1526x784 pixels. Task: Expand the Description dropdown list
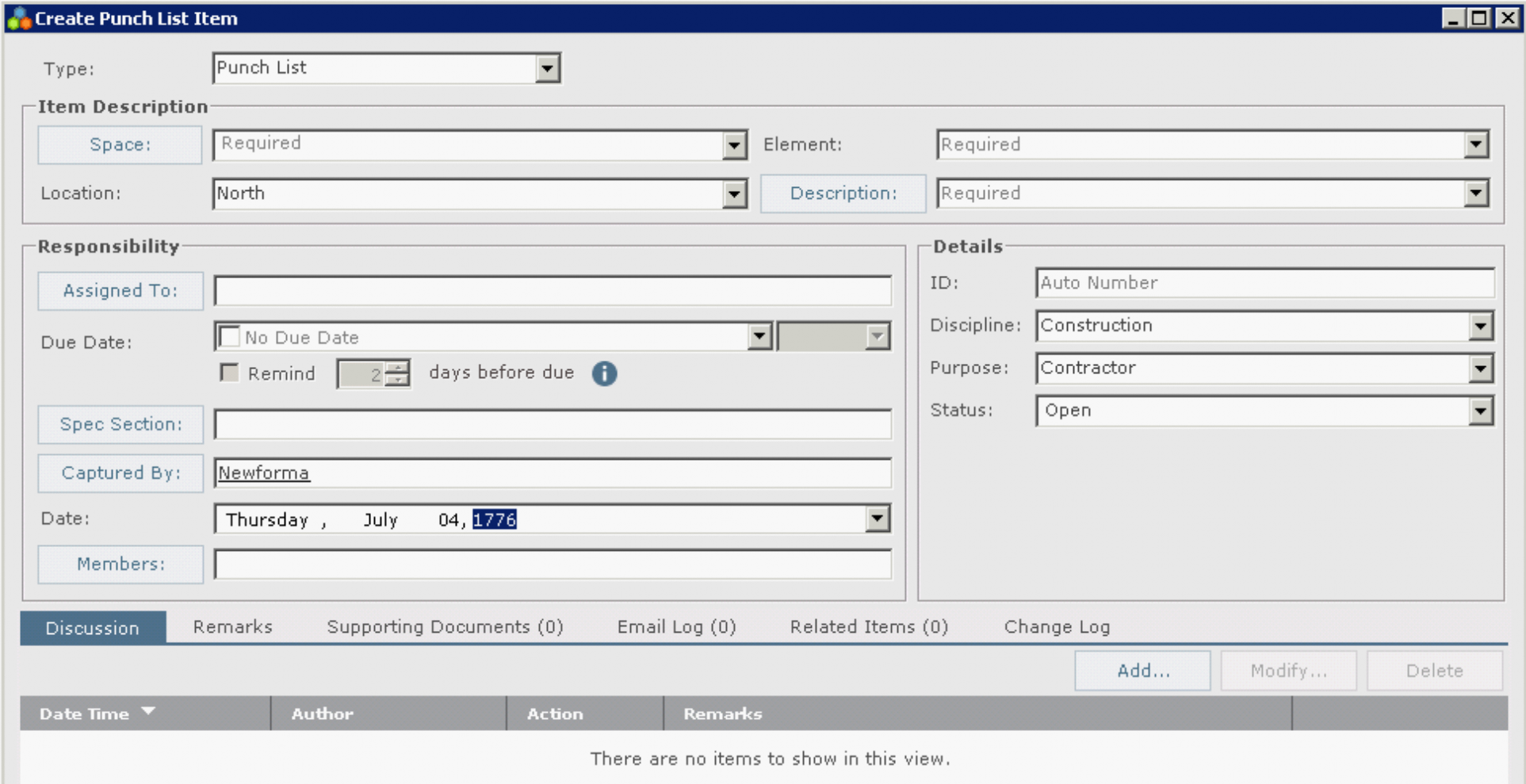click(x=1475, y=193)
